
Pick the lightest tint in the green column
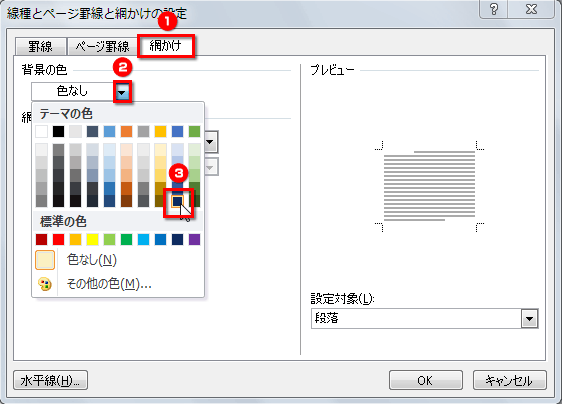click(194, 150)
